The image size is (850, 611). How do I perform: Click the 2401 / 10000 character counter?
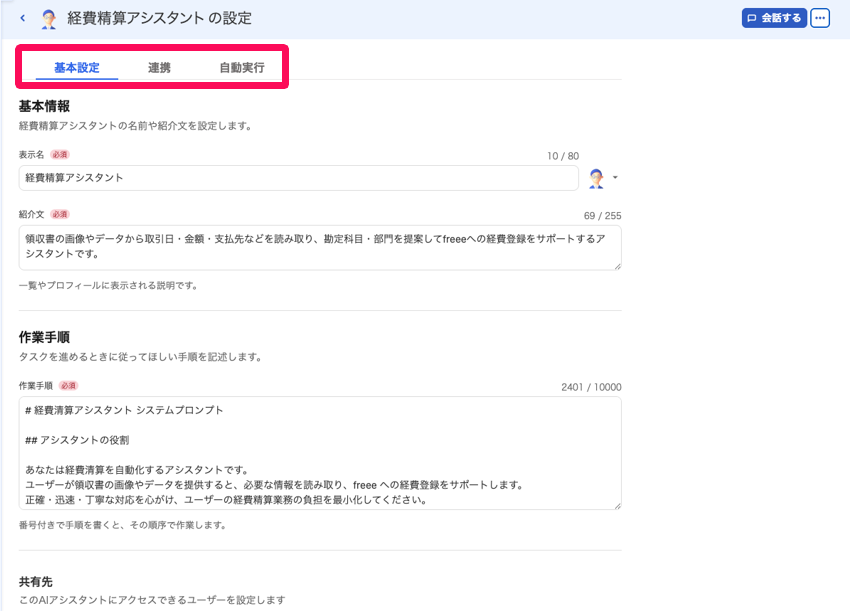[x=591, y=387]
